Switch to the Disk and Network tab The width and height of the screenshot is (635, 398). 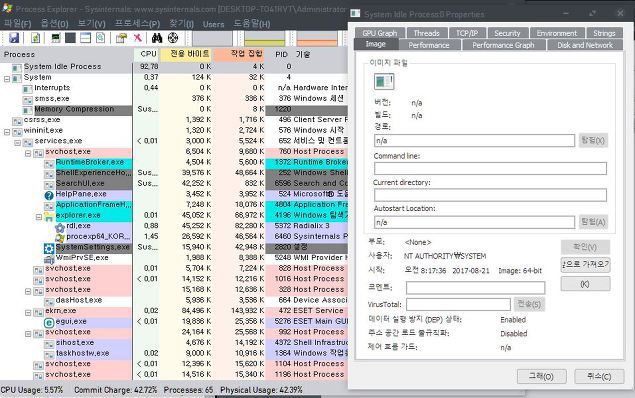point(585,45)
